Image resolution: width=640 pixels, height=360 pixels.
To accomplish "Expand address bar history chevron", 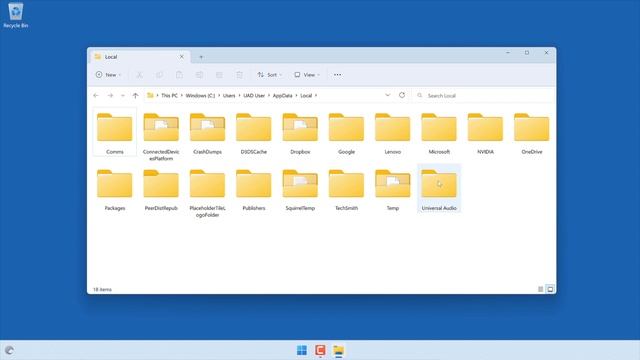I will [x=387, y=95].
